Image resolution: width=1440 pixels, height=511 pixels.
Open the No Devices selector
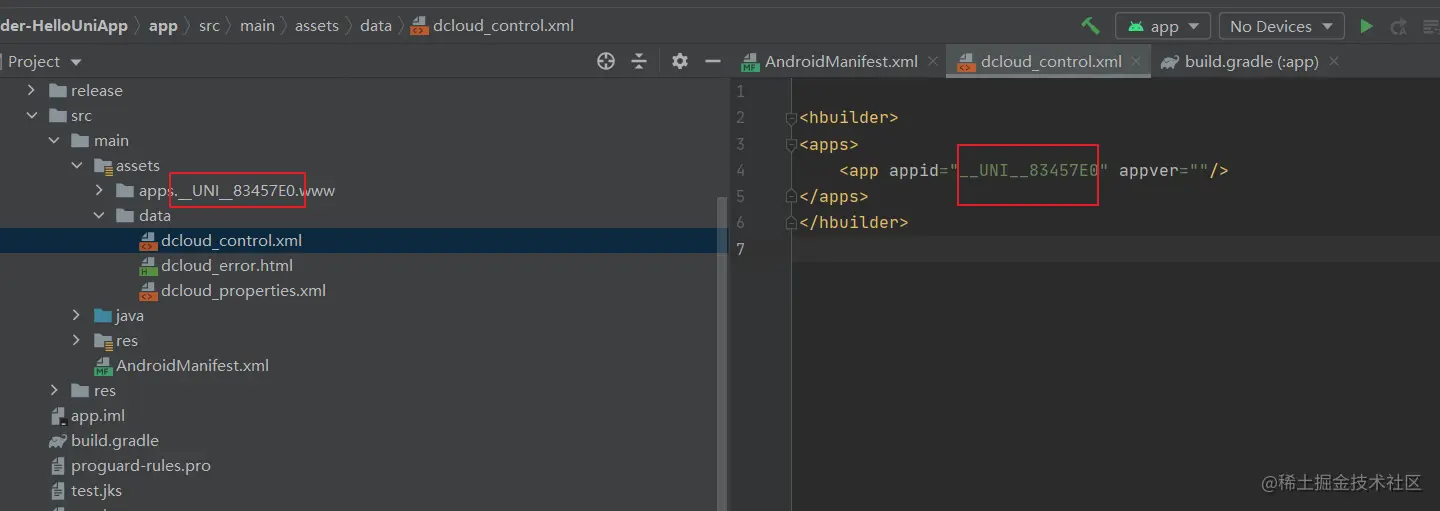pos(1282,26)
